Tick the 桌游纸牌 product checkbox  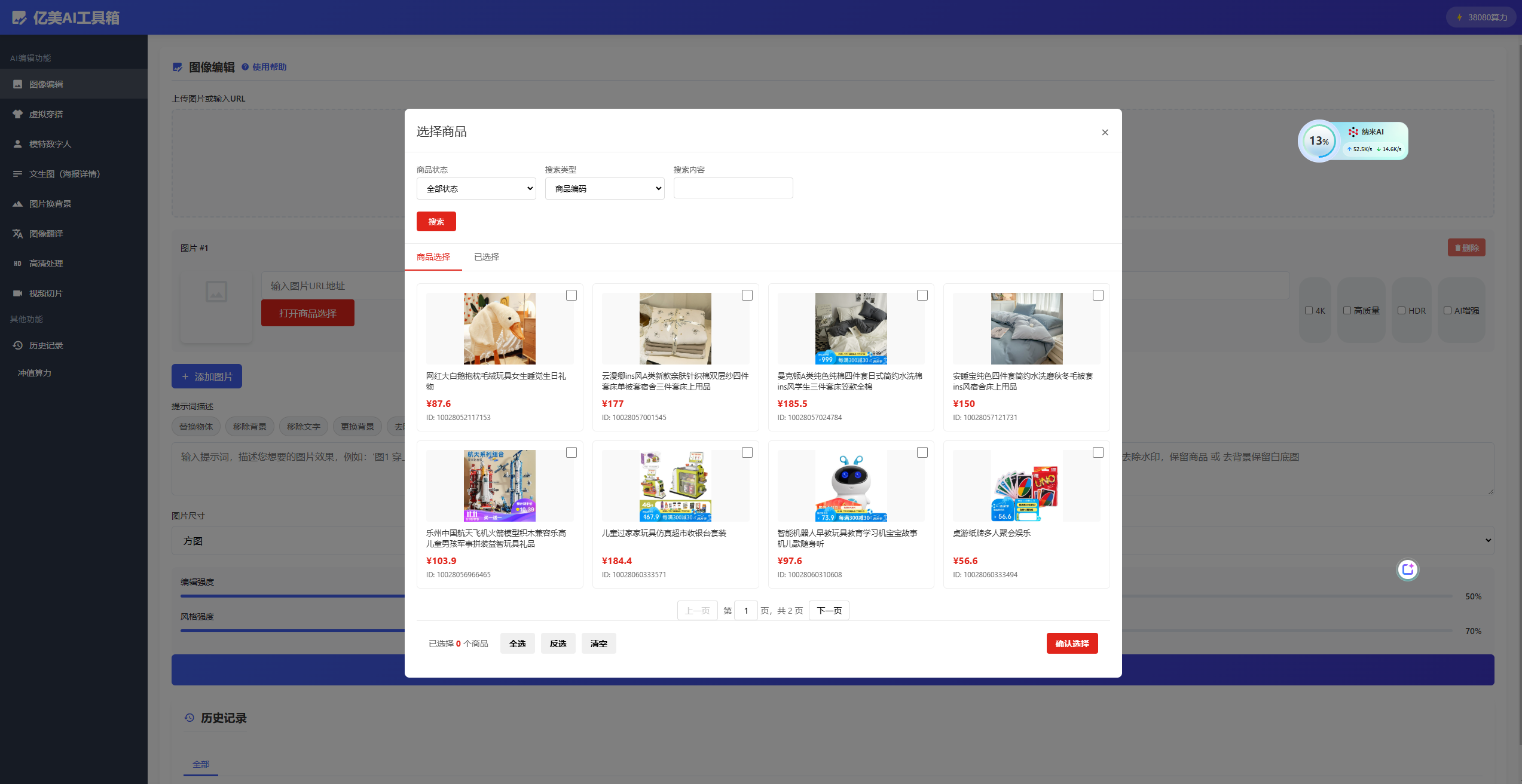pyautogui.click(x=1098, y=452)
